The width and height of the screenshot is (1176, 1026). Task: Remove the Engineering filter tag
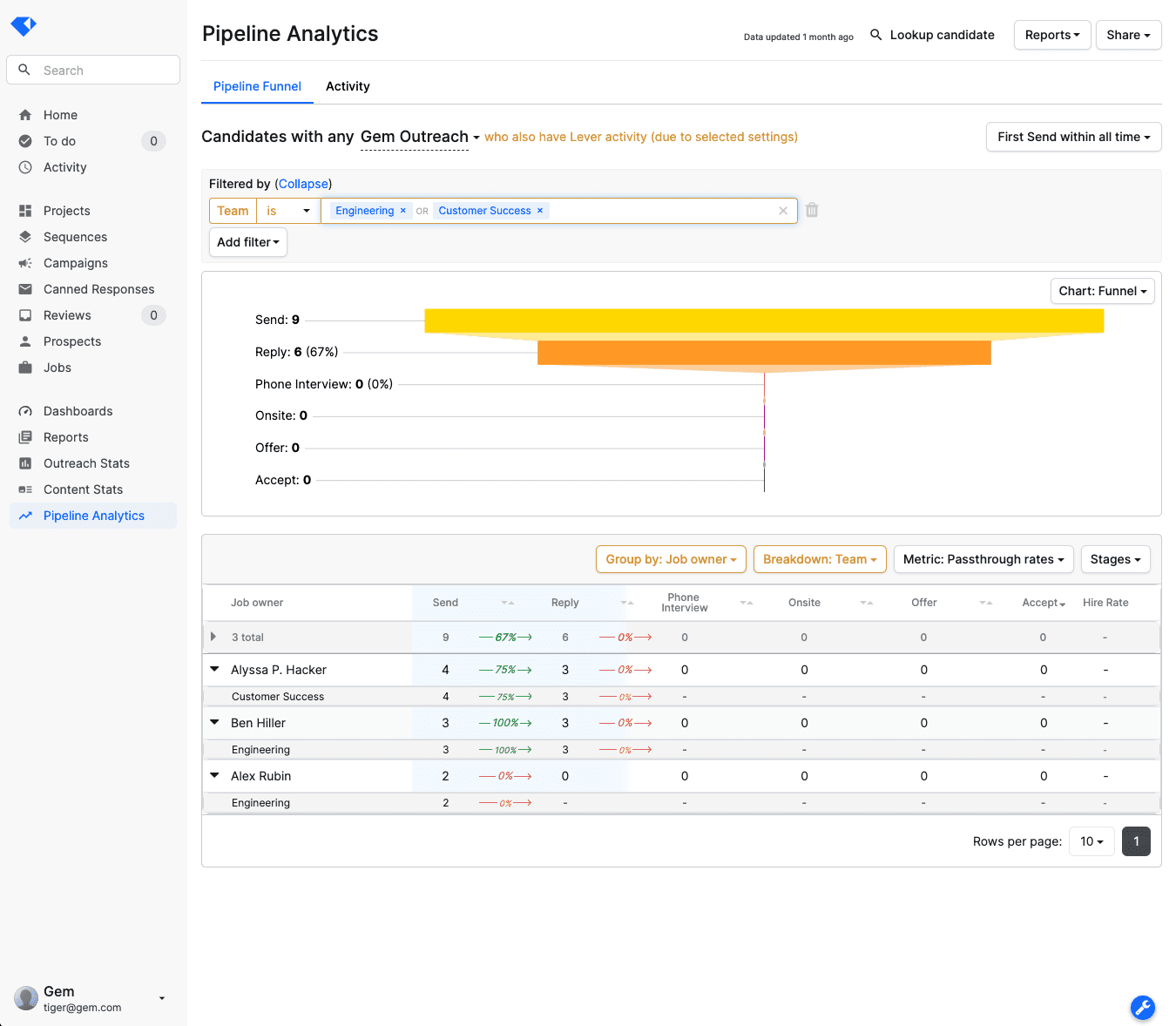tap(403, 211)
